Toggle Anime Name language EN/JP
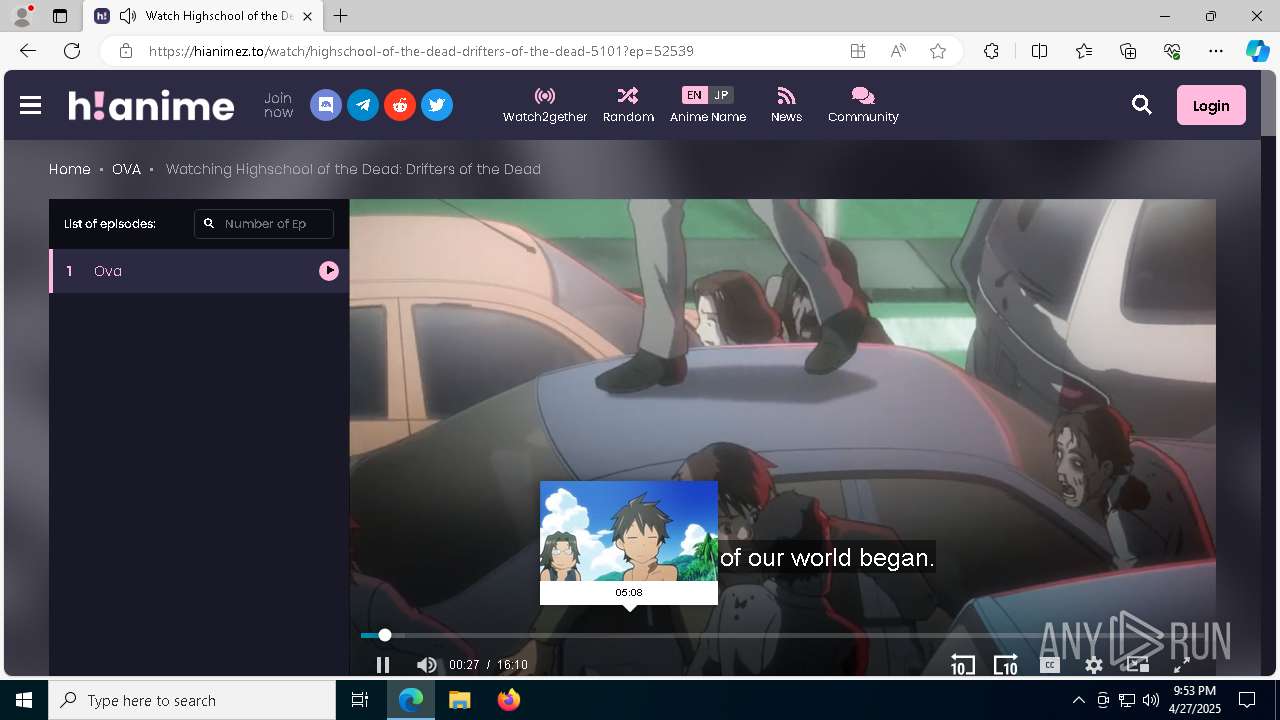 point(708,95)
